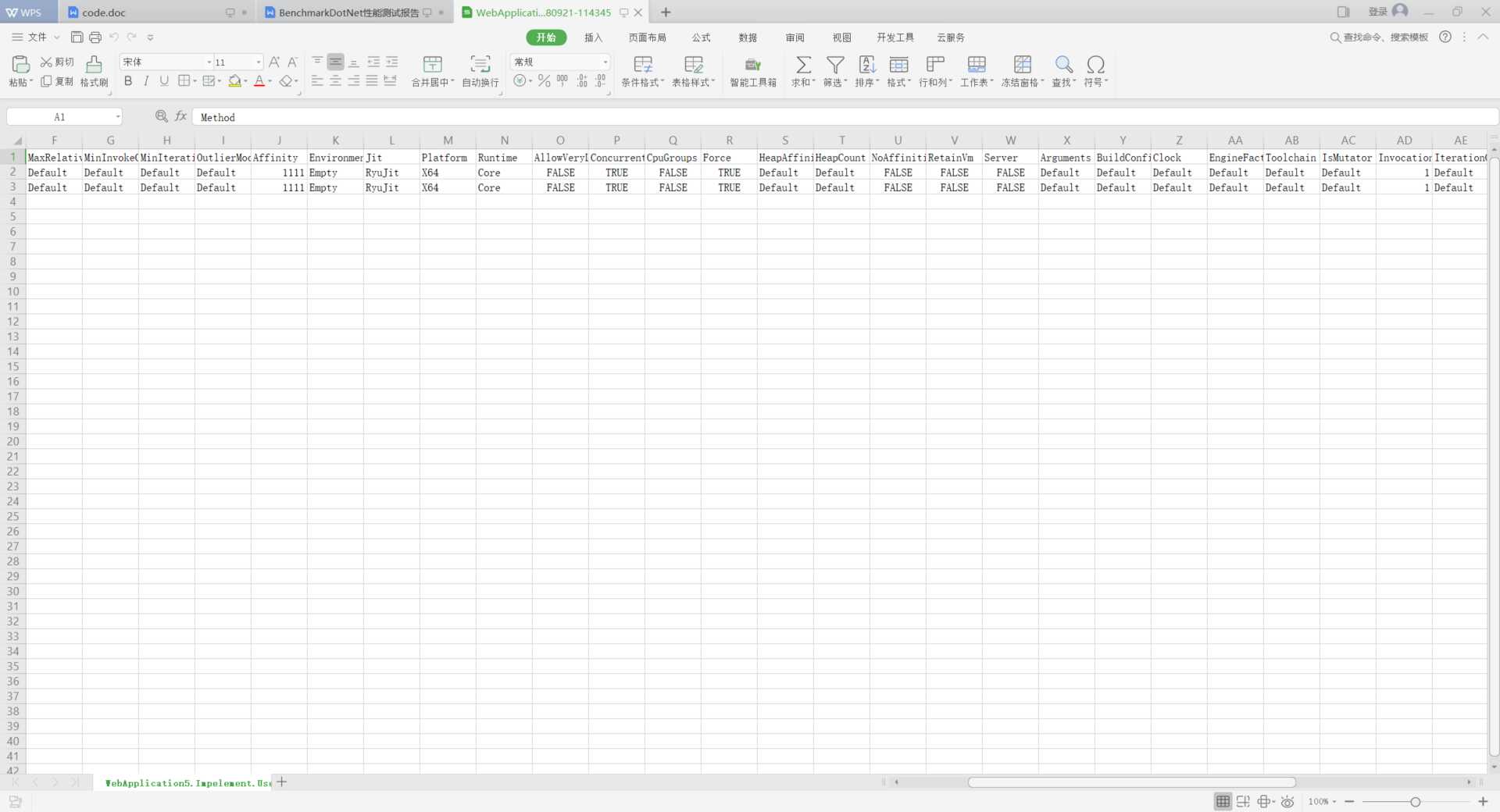Decrease font size with smaller A icon
1500x812 pixels.
click(x=292, y=62)
